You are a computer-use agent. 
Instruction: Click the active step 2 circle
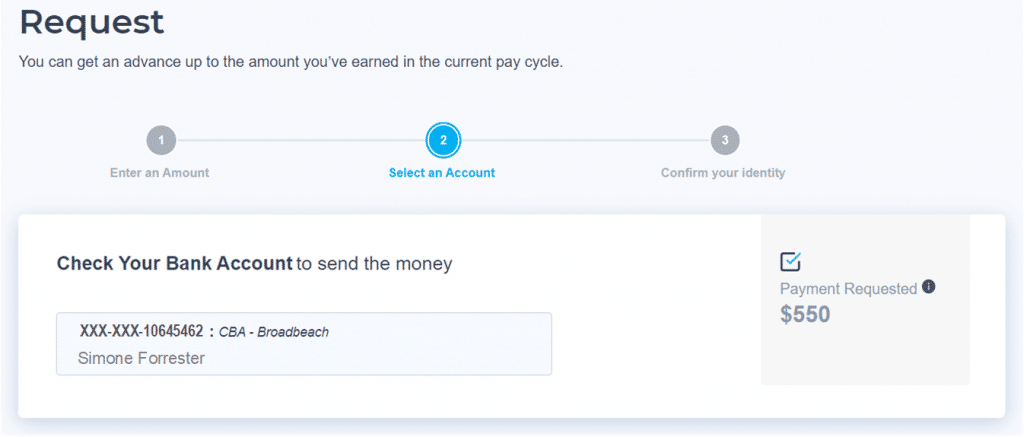pyautogui.click(x=443, y=140)
